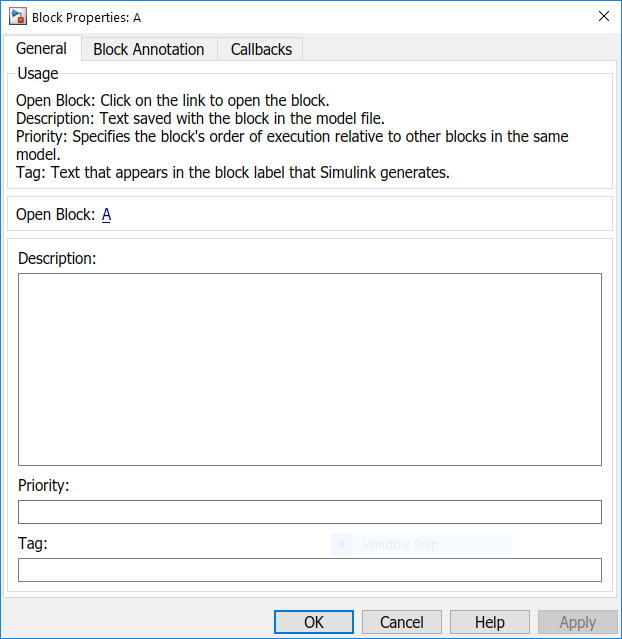Screen dimensions: 622x639
Task: Click the "Priority:" field label
Action: click(x=43, y=485)
